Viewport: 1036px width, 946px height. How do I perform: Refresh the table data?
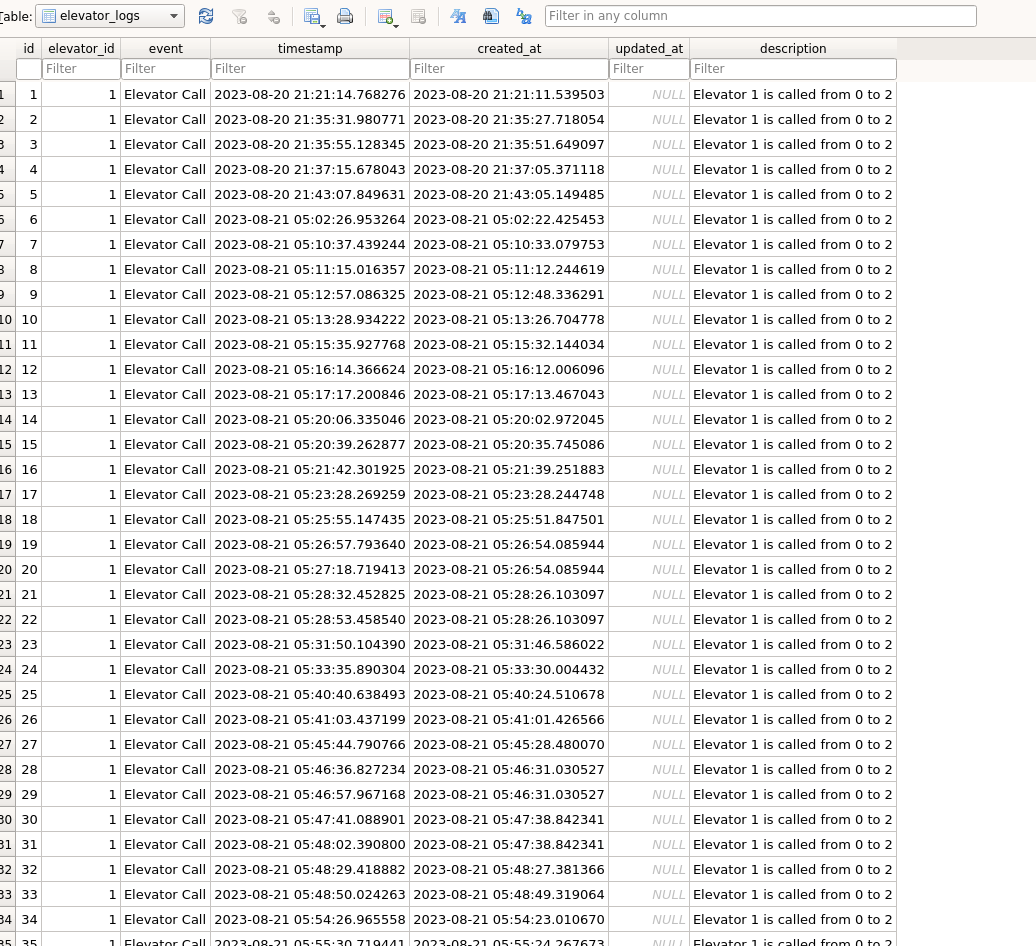[207, 16]
